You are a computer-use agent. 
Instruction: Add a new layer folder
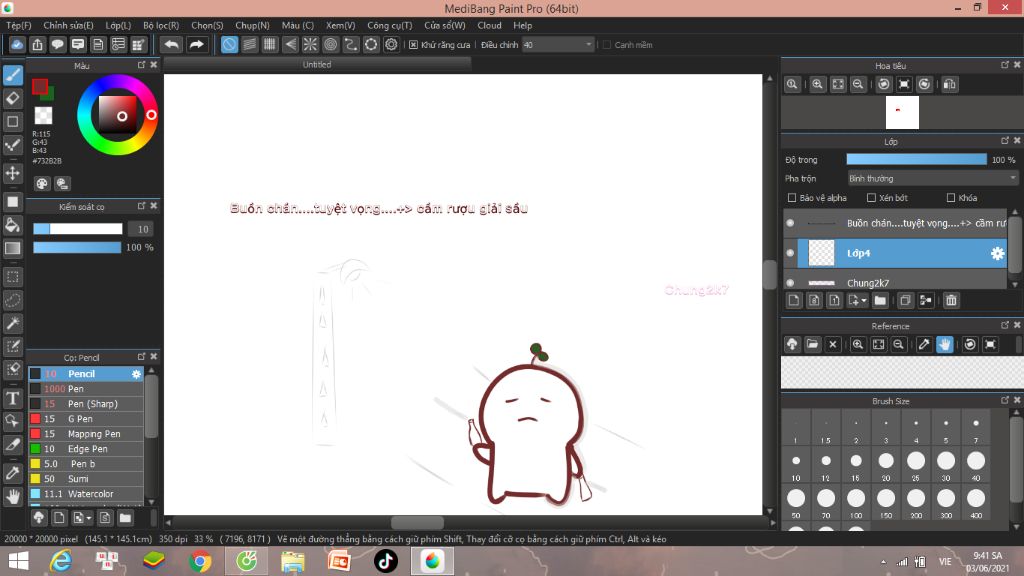pyautogui.click(x=880, y=300)
